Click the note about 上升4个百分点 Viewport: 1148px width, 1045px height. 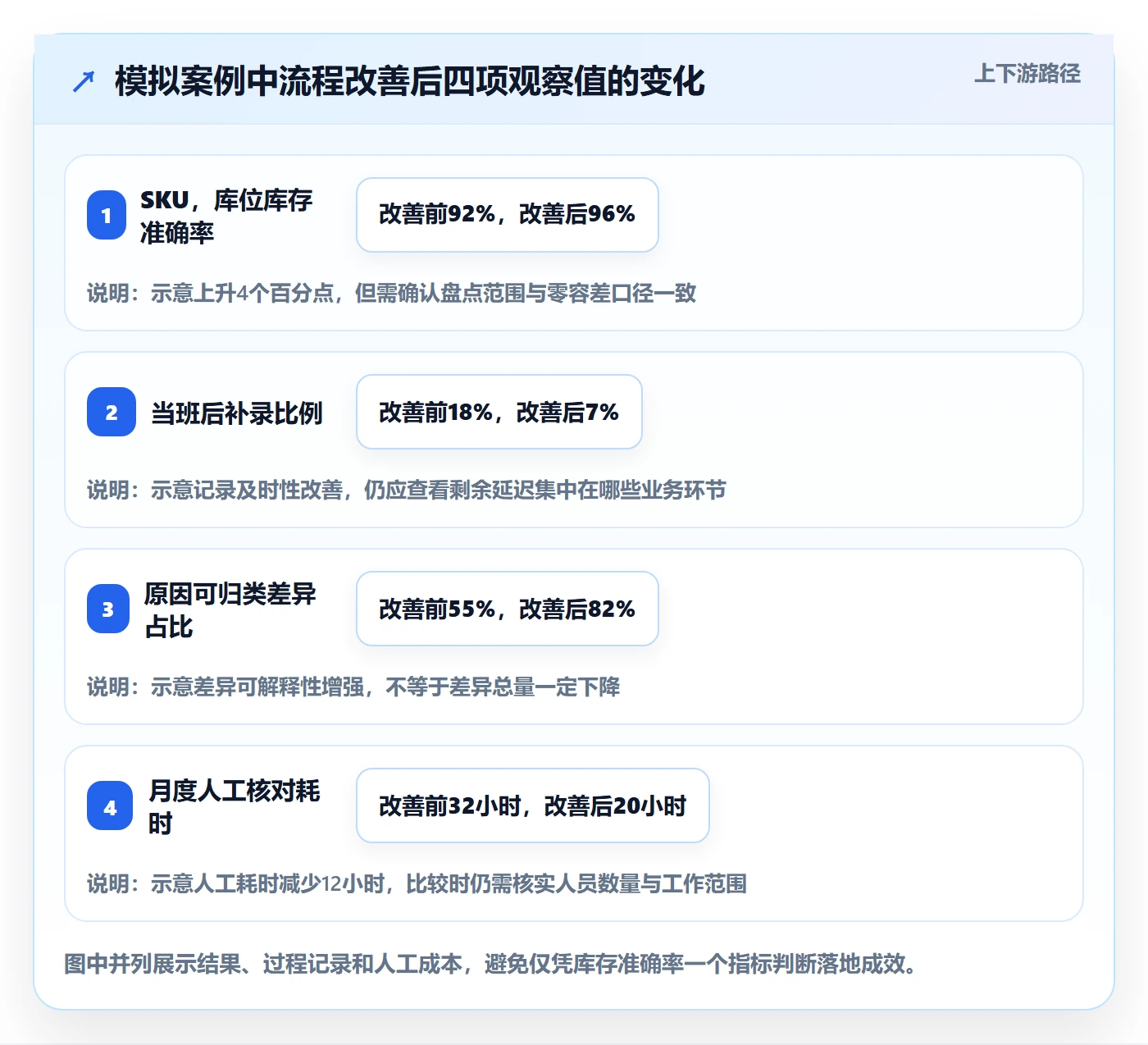(392, 293)
